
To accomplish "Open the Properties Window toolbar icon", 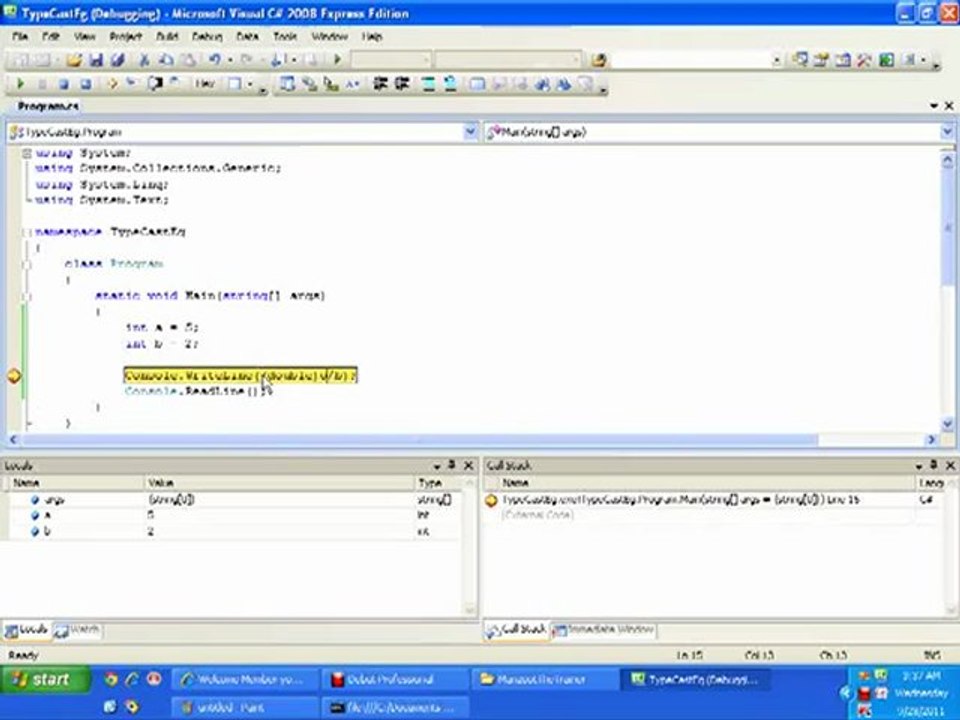I will (821, 60).
